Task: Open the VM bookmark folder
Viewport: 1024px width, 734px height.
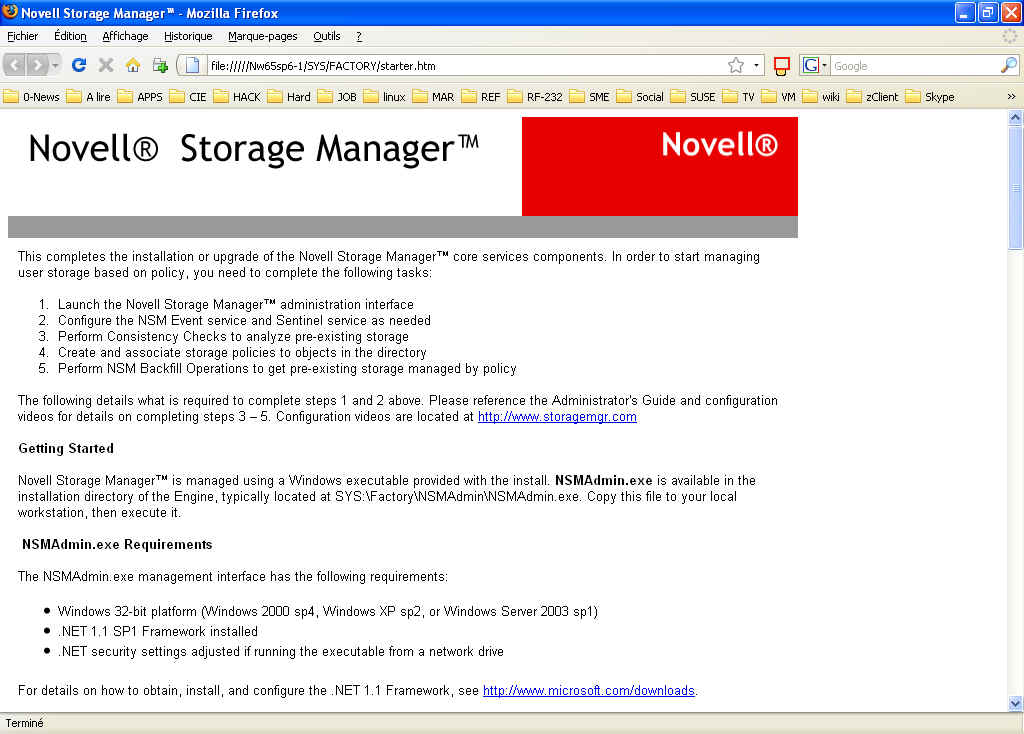Action: tap(778, 97)
